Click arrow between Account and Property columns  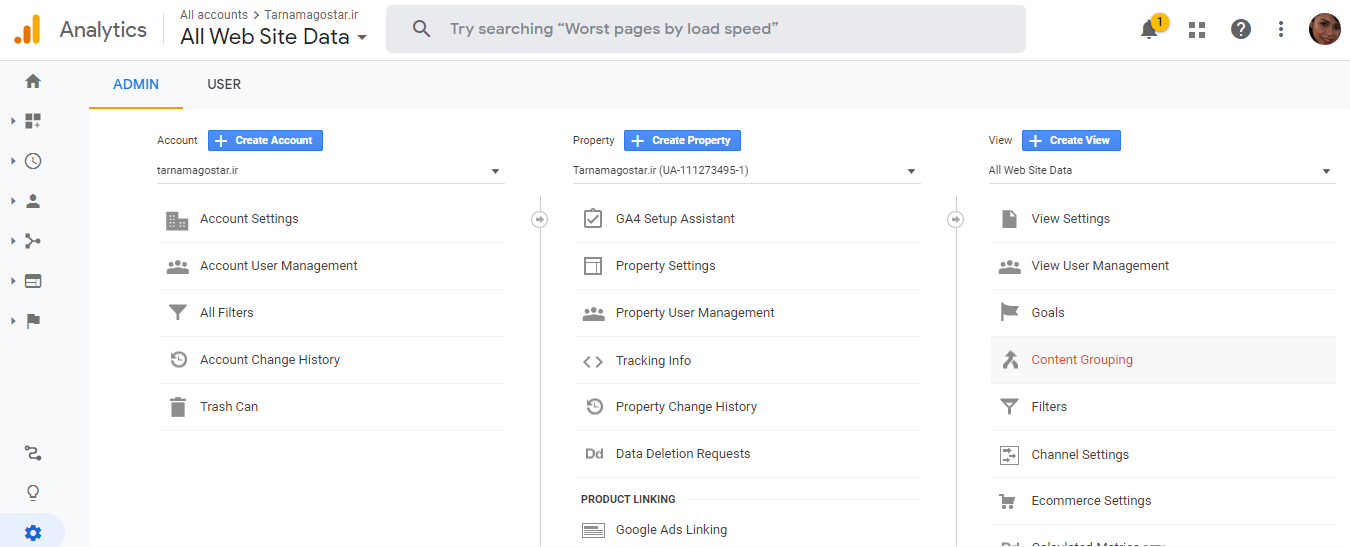coord(540,219)
